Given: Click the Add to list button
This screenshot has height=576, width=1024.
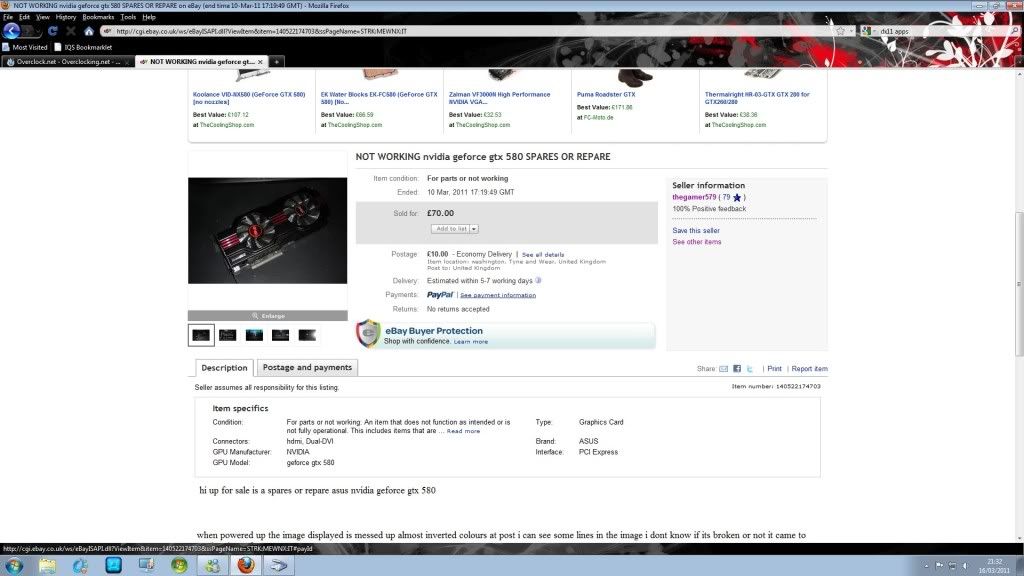Looking at the screenshot, I should click(x=451, y=229).
